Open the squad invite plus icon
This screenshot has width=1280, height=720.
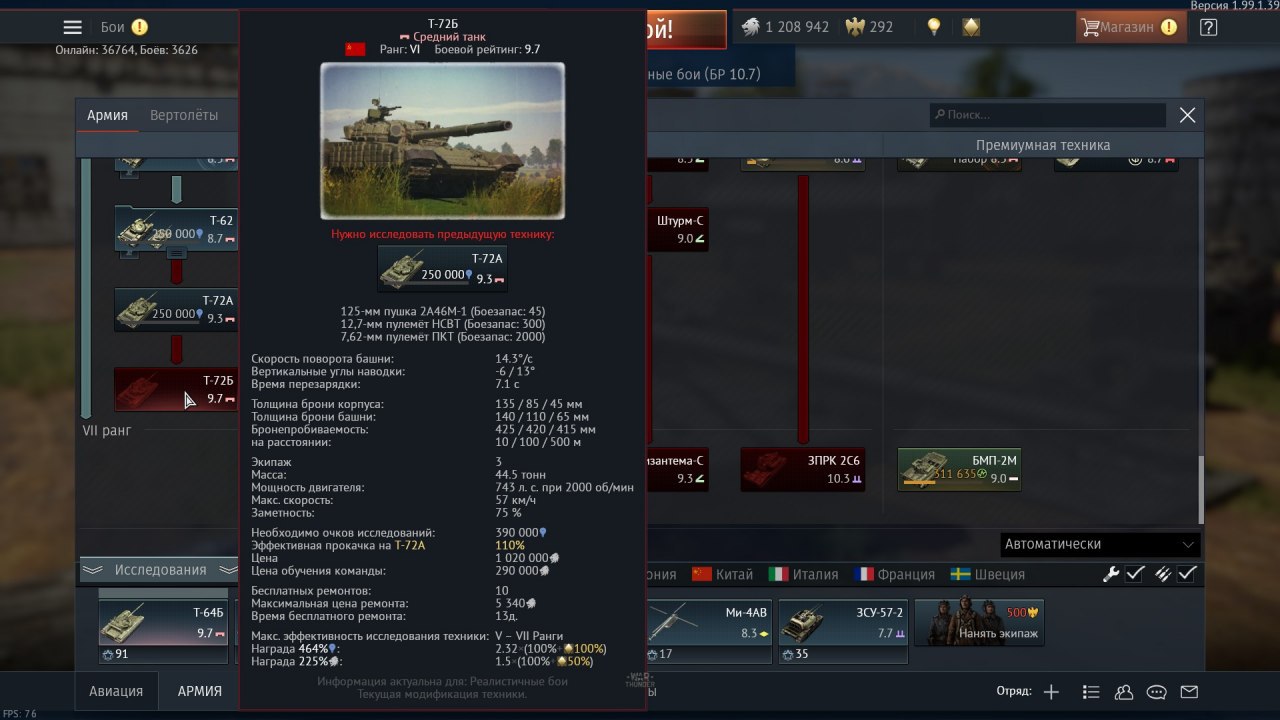[x=1051, y=691]
